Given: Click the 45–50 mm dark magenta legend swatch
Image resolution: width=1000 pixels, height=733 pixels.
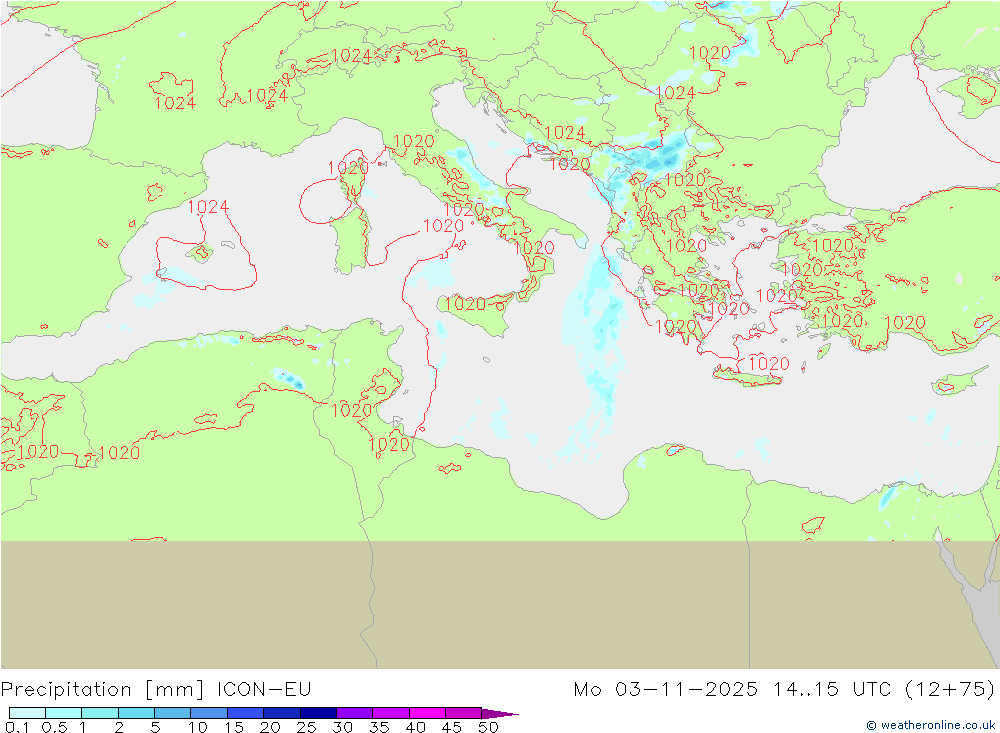Looking at the screenshot, I should click(464, 713).
